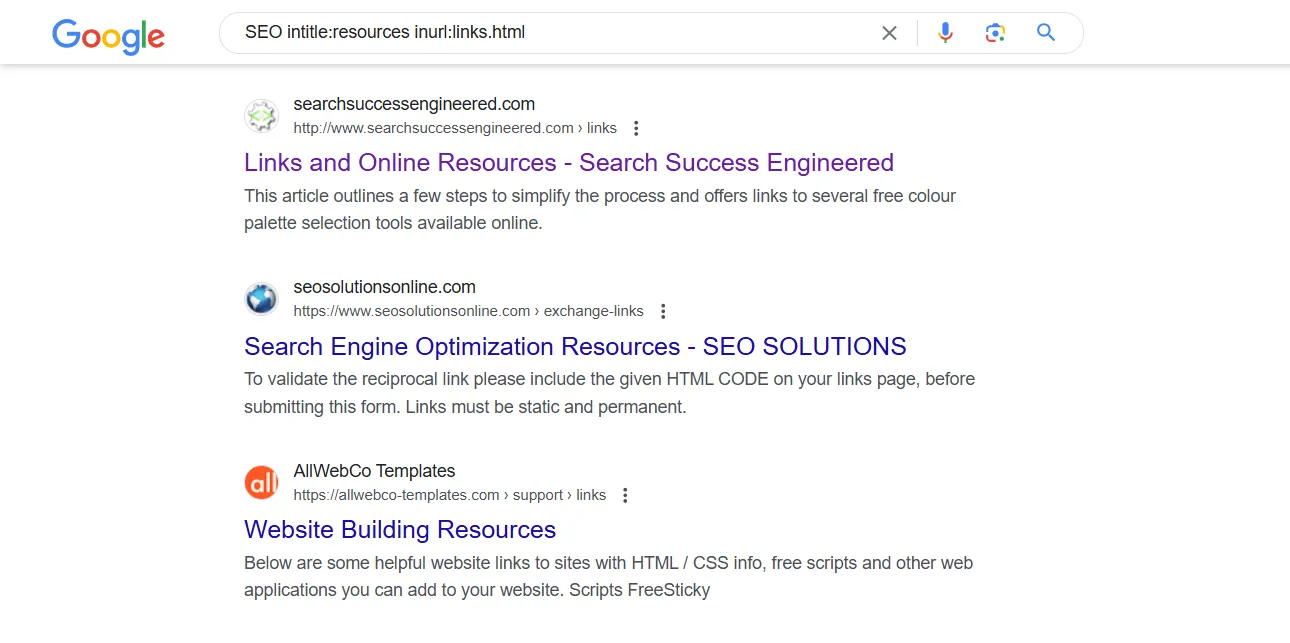This screenshot has height=643, width=1290.
Task: Click the allwebco-templates.com support links URL
Action: point(449,495)
